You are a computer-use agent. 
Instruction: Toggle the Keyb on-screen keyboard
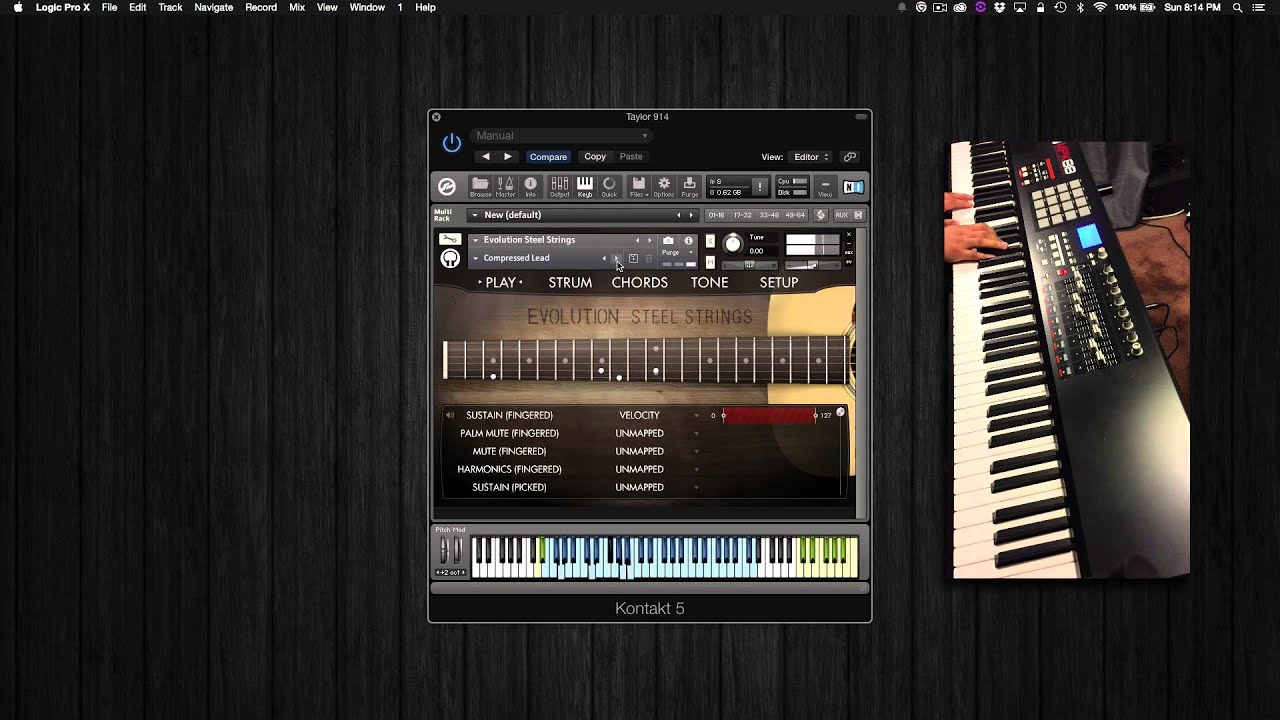[x=584, y=187]
